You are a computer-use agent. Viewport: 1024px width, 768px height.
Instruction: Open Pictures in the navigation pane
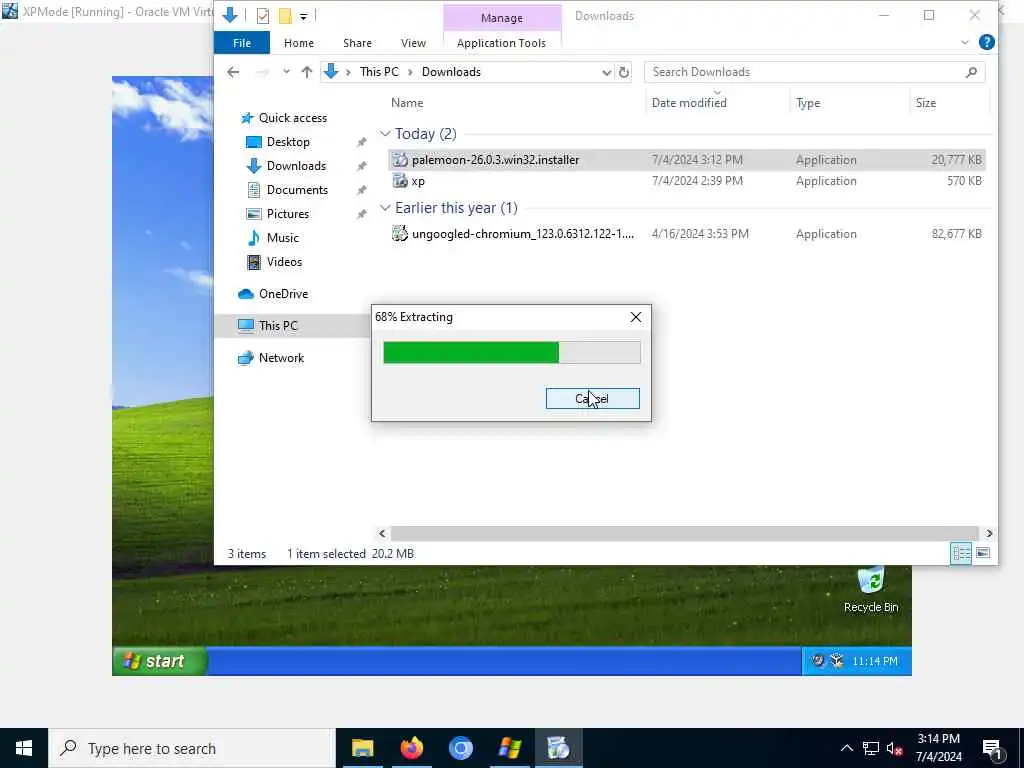[x=287, y=214]
